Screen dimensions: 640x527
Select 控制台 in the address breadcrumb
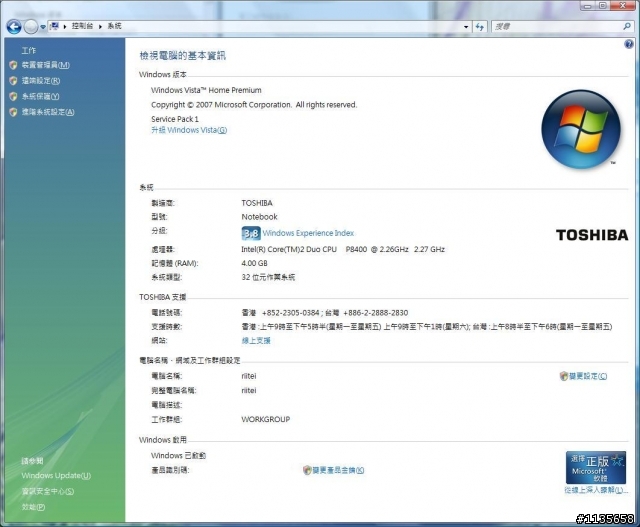coord(82,26)
